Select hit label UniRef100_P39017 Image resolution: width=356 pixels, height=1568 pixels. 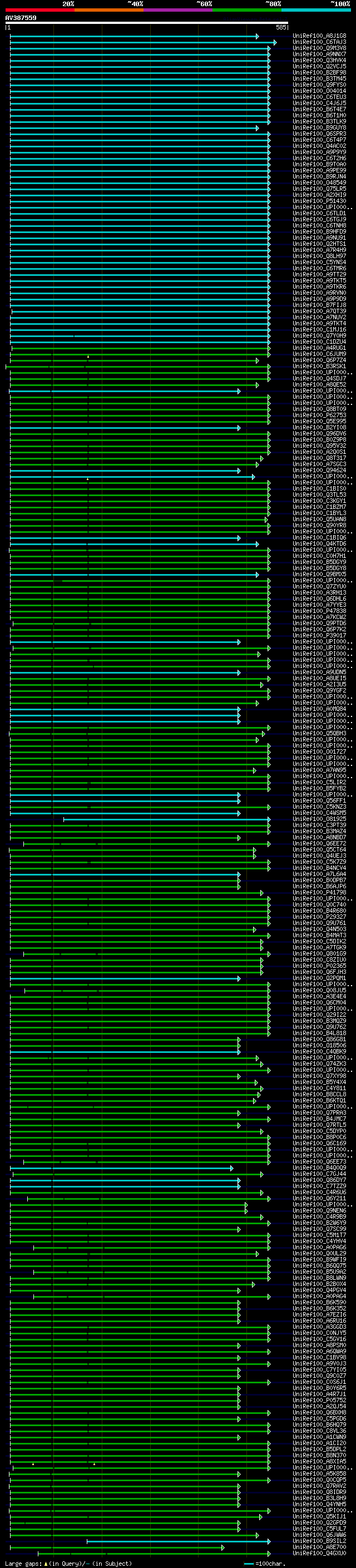[x=319, y=635]
